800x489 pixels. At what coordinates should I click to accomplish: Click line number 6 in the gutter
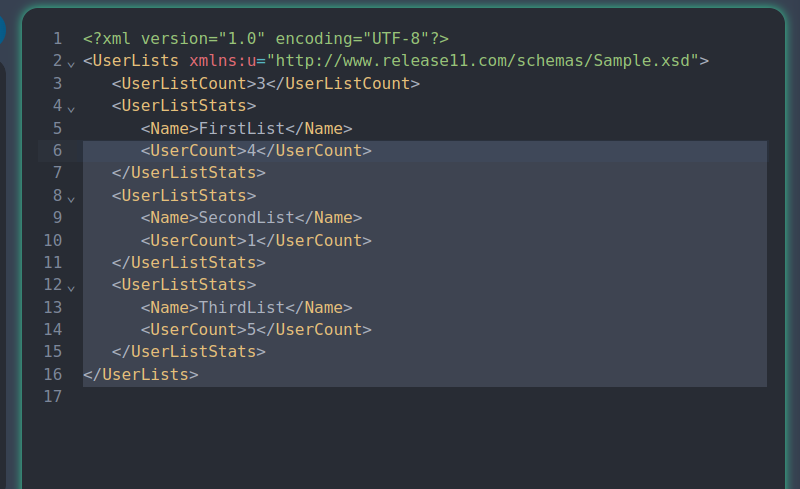pyautogui.click(x=57, y=151)
